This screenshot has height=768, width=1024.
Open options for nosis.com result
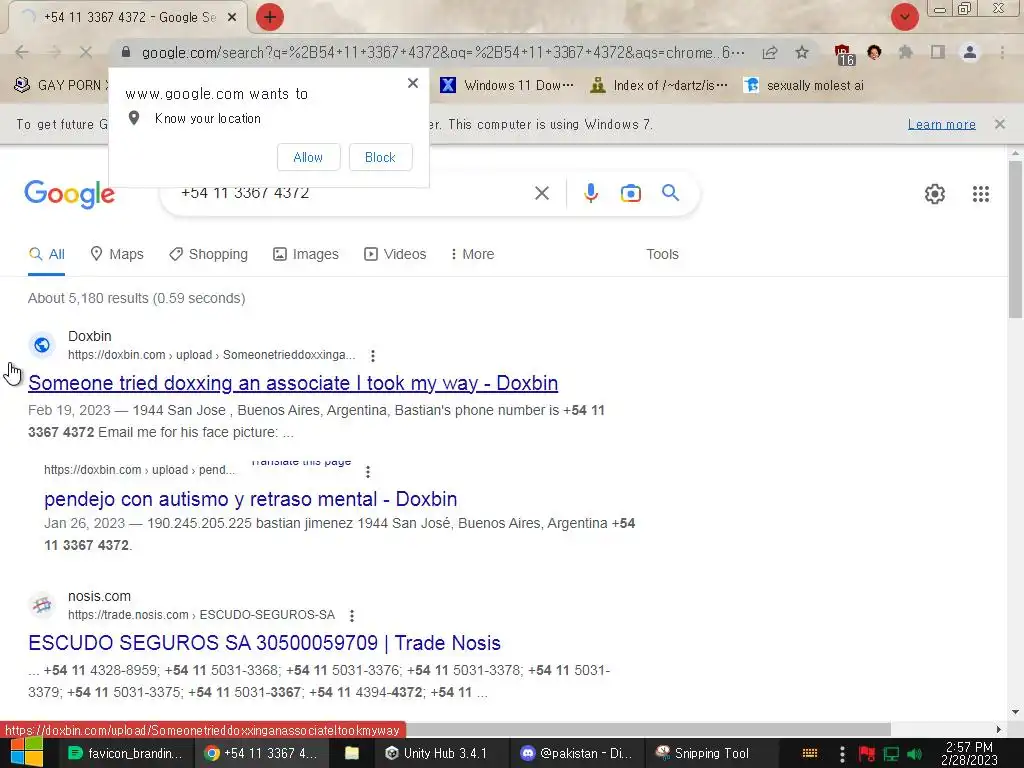click(x=352, y=616)
